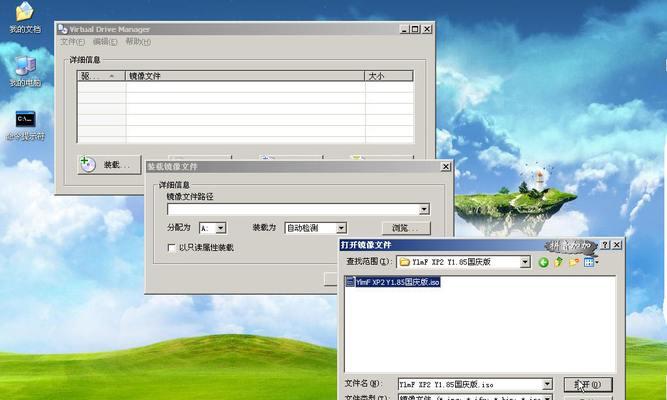The height and width of the screenshot is (400, 667).
Task: Click the help question mark button in file dialog
Action: pos(605,245)
